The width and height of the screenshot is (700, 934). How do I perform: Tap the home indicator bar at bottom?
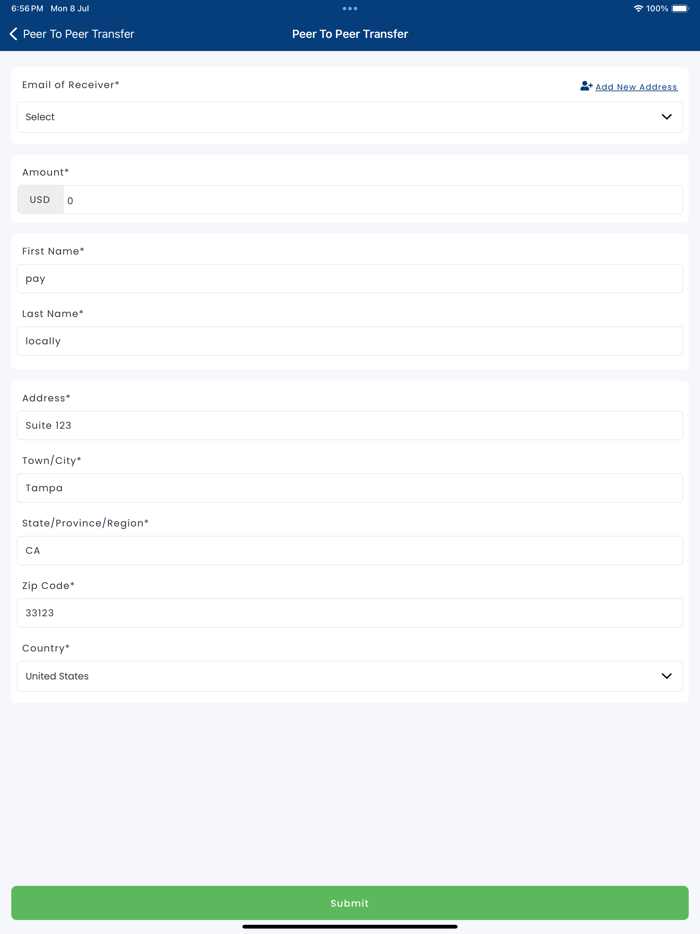(349, 925)
